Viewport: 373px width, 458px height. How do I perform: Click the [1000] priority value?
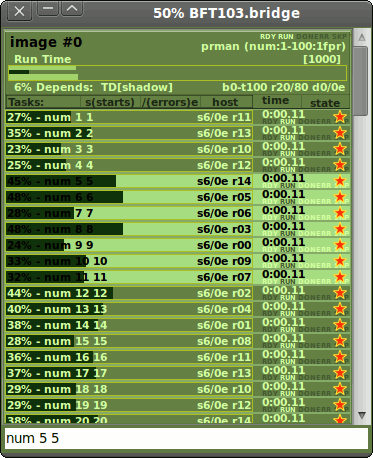pos(322,59)
